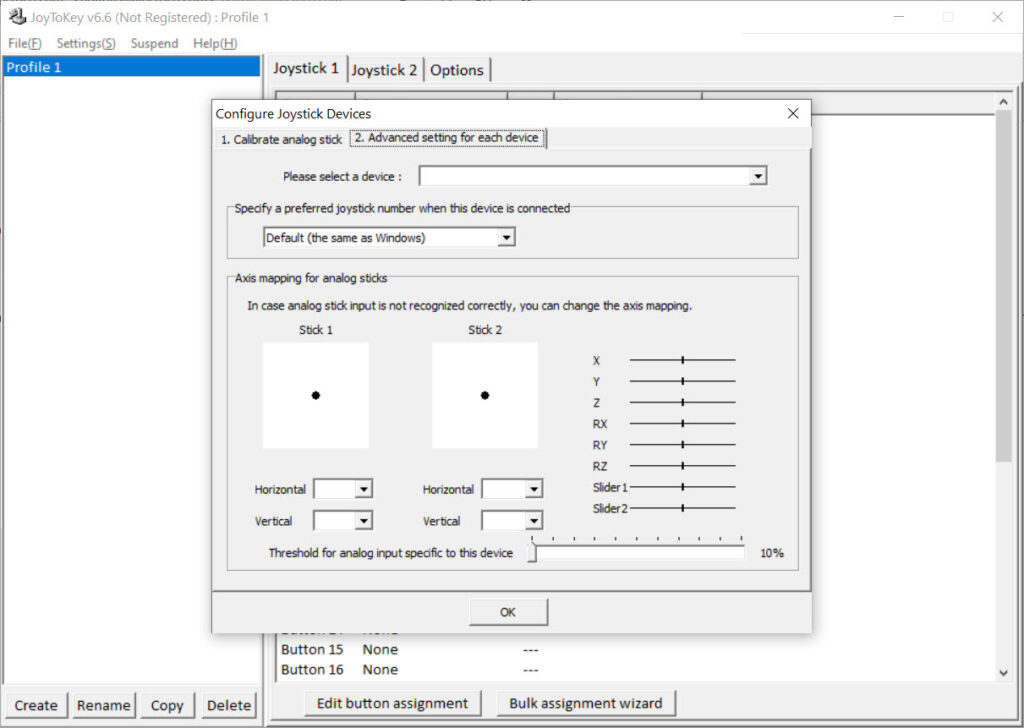Click the Stick 1 preview pad

tap(315, 395)
